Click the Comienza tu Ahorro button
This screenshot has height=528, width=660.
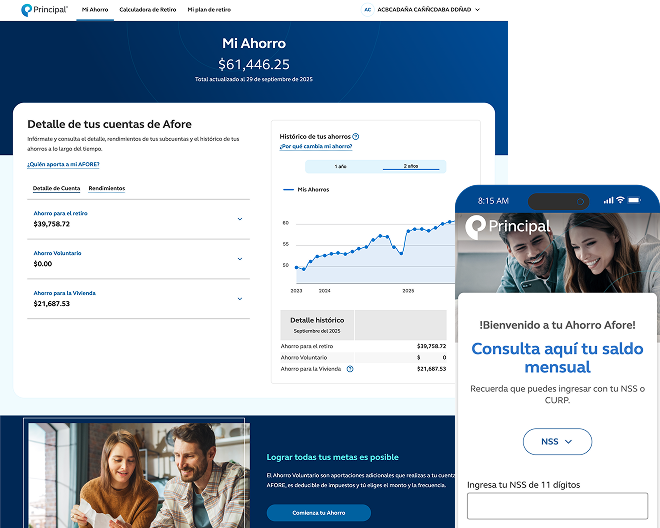pos(319,513)
